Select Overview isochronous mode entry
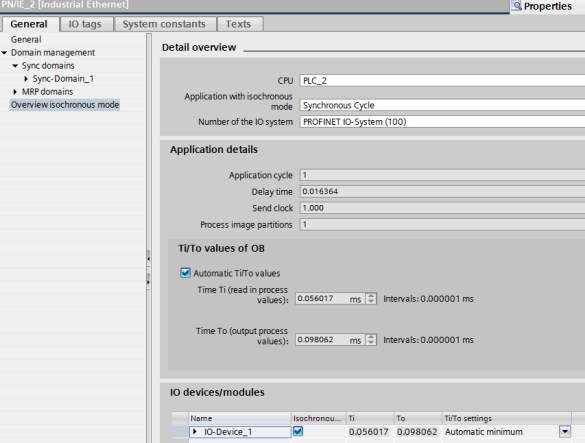This screenshot has width=585, height=443. [65, 105]
